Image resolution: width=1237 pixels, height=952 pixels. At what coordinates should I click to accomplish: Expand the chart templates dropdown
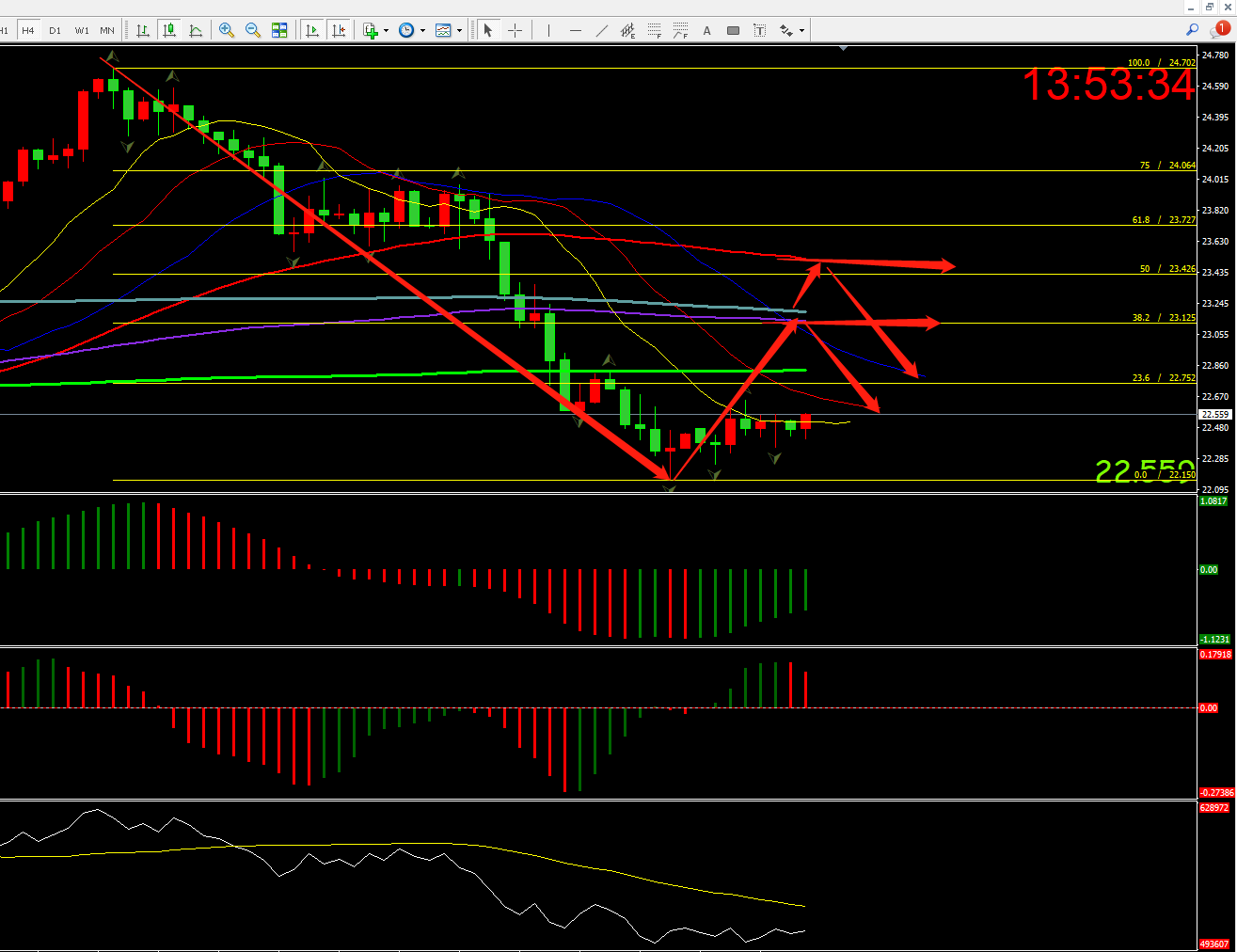pyautogui.click(x=459, y=30)
